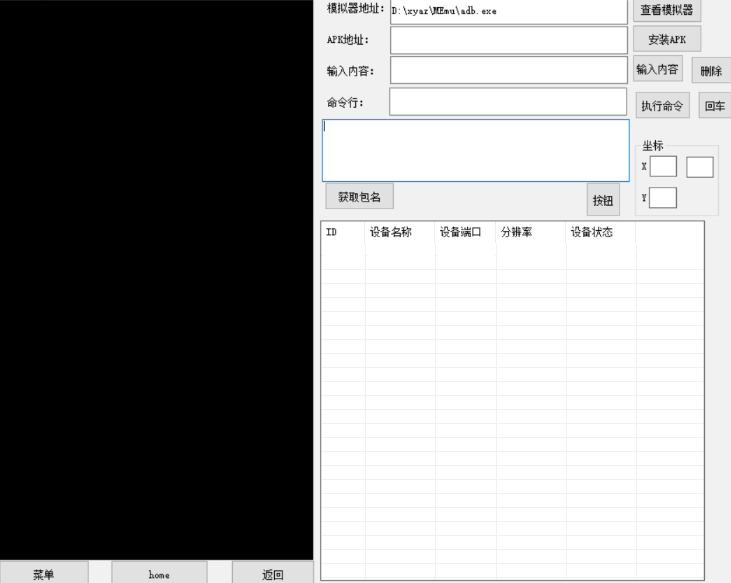Click the 设备端口 column header

tap(465, 232)
